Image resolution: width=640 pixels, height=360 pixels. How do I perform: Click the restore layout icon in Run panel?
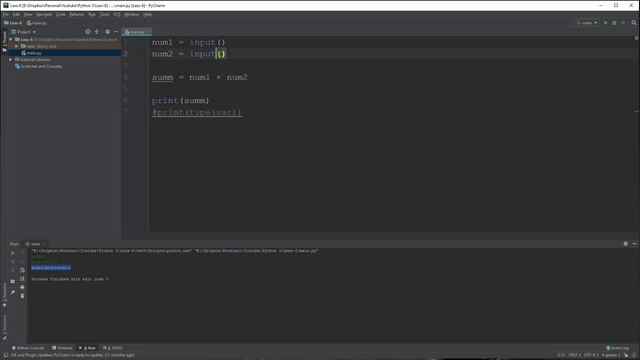13,281
